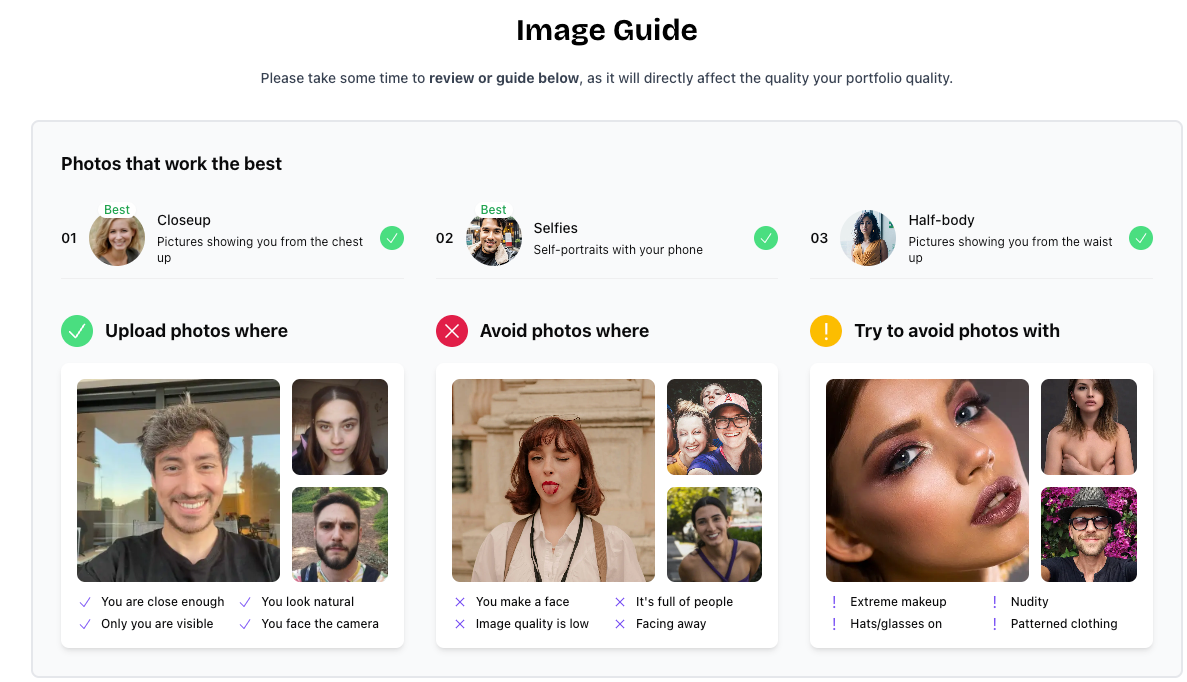Click the purple check next to You look natural
Screen dimensions: 1187x682
tap(245, 603)
